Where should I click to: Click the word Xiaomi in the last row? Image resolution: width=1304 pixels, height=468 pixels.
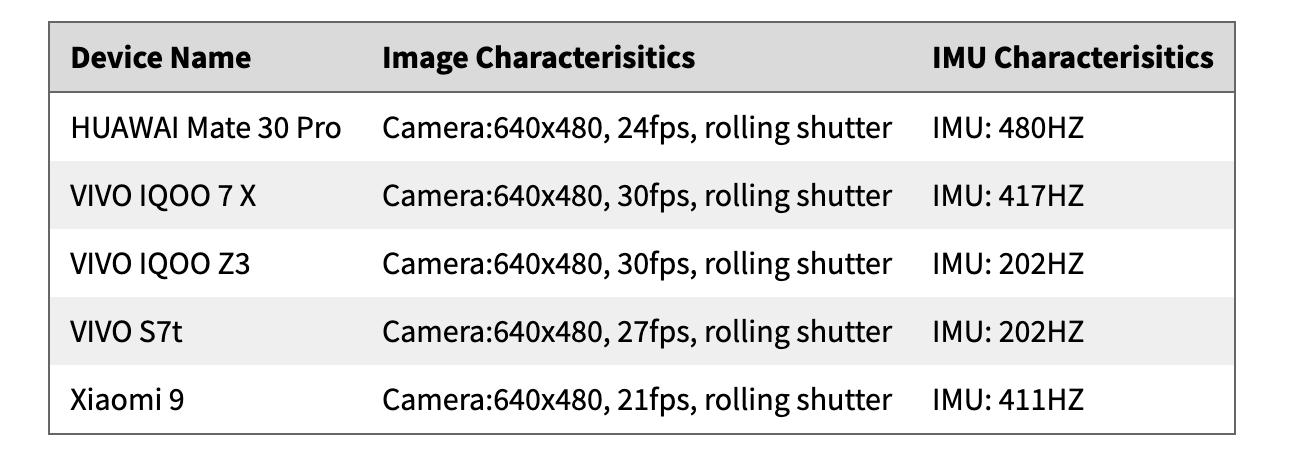click(x=115, y=400)
